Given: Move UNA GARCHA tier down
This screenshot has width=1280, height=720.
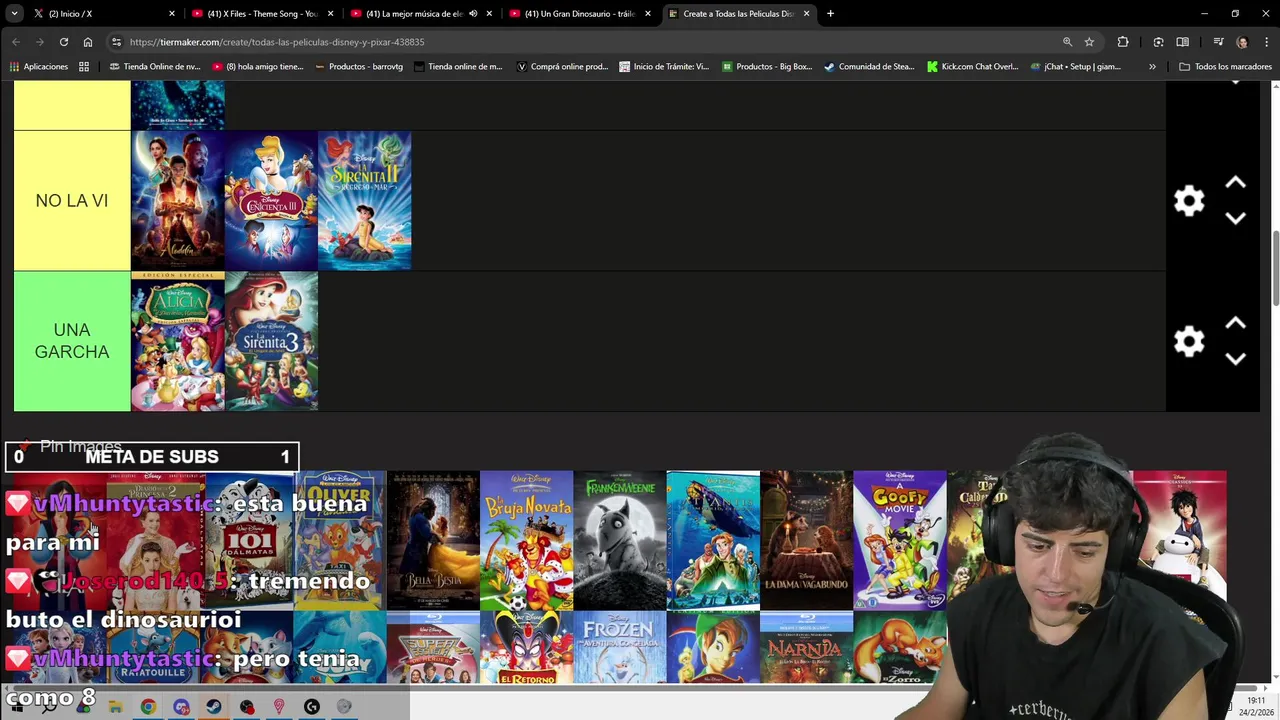Looking at the screenshot, I should coord(1235,359).
